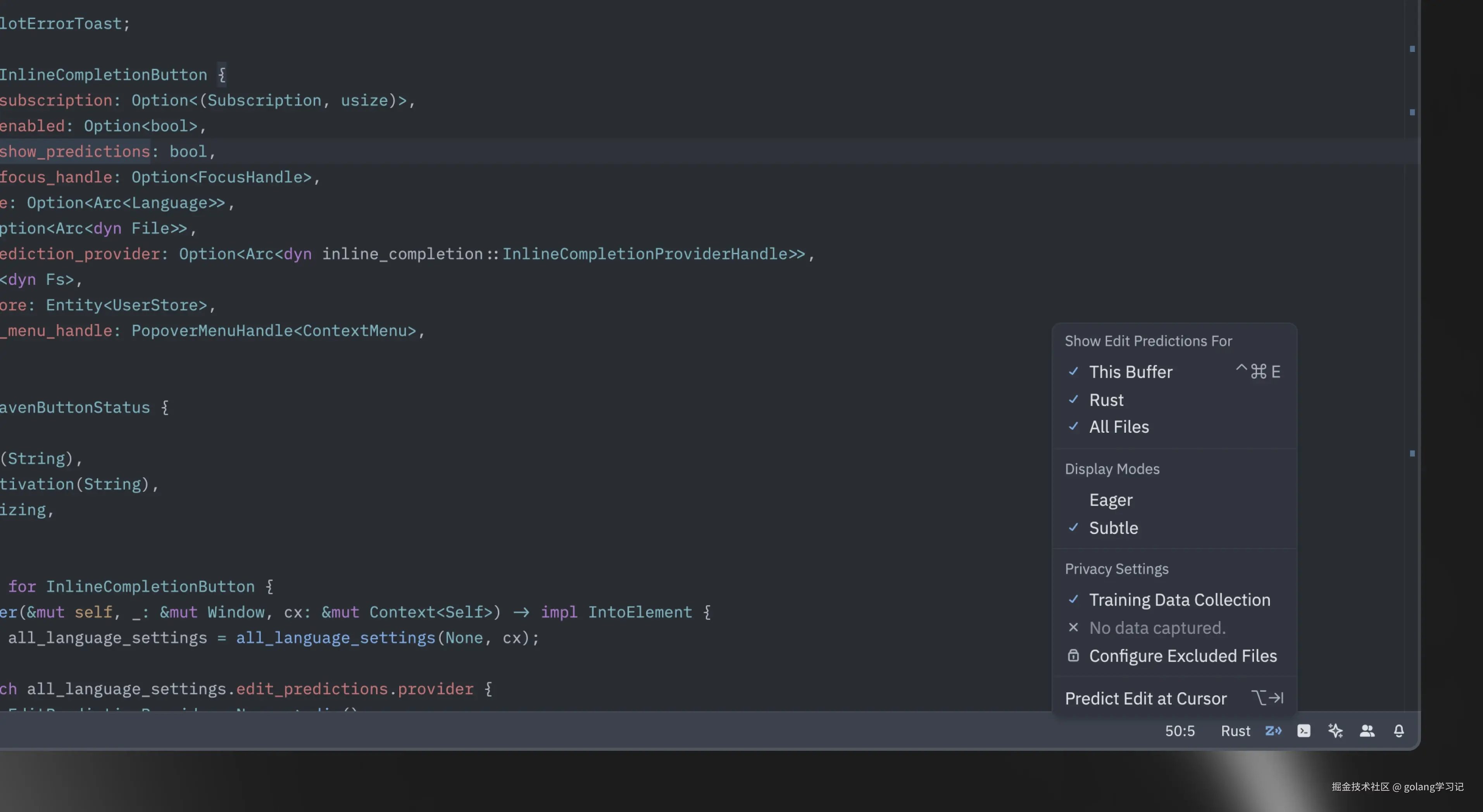Toggle predictions for This Buffer
1483x812 pixels.
tap(1131, 372)
